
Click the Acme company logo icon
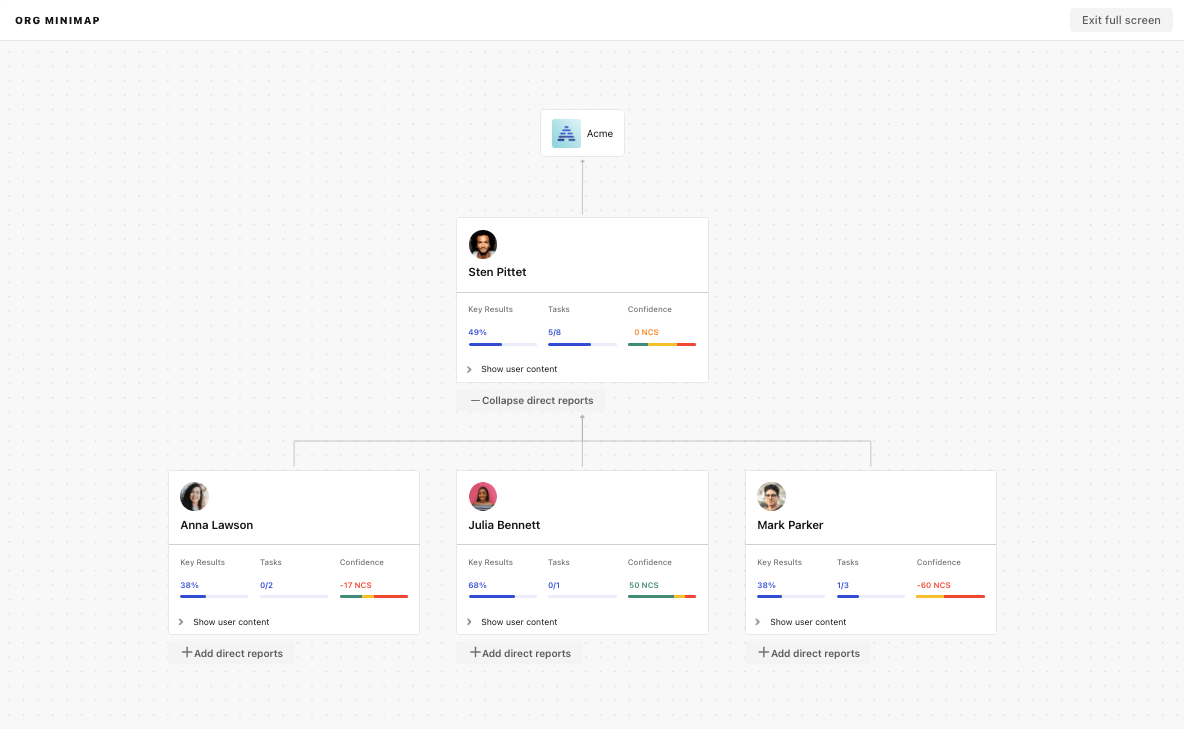pyautogui.click(x=565, y=132)
